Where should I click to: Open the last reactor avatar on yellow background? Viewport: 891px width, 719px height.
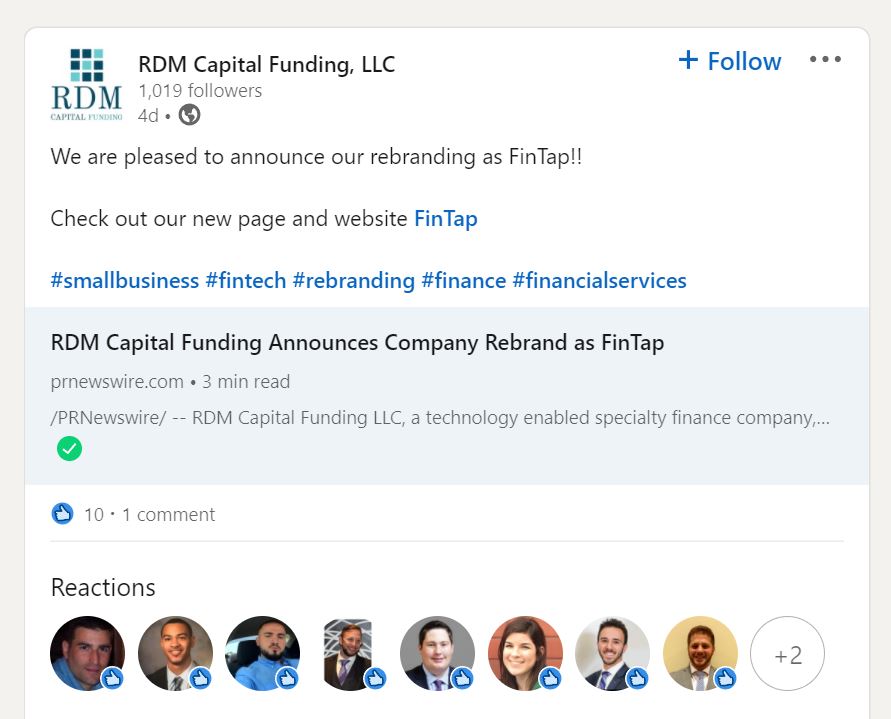coord(700,653)
